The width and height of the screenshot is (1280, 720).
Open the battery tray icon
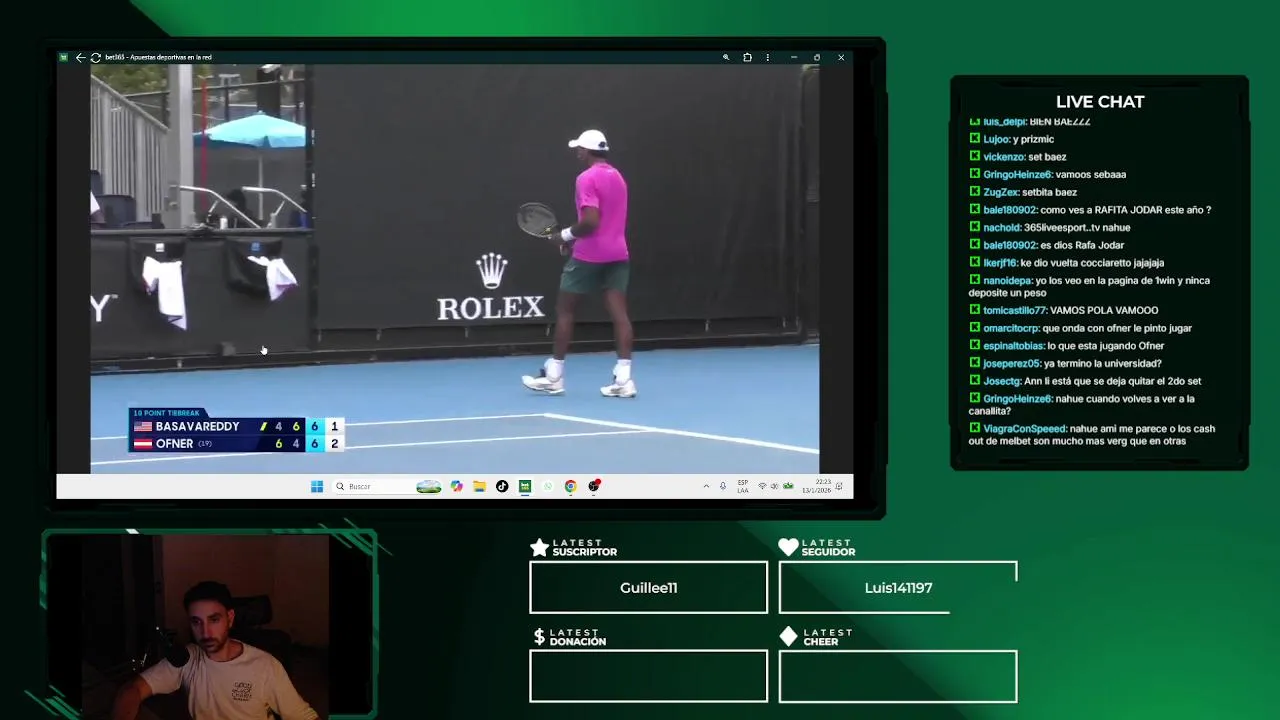pos(788,486)
